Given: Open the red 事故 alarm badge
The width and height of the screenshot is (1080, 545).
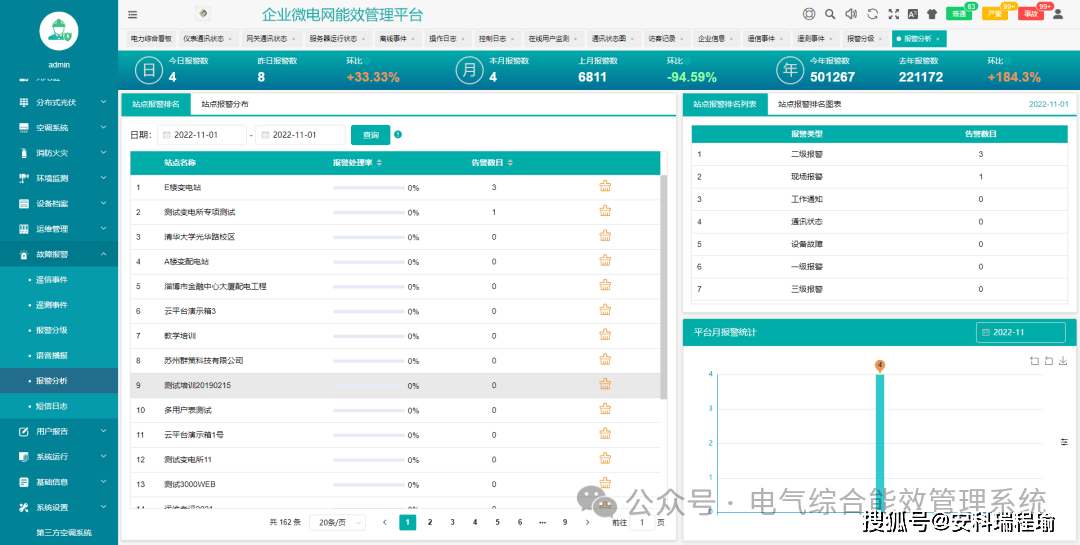Looking at the screenshot, I should pyautogui.click(x=1030, y=14).
